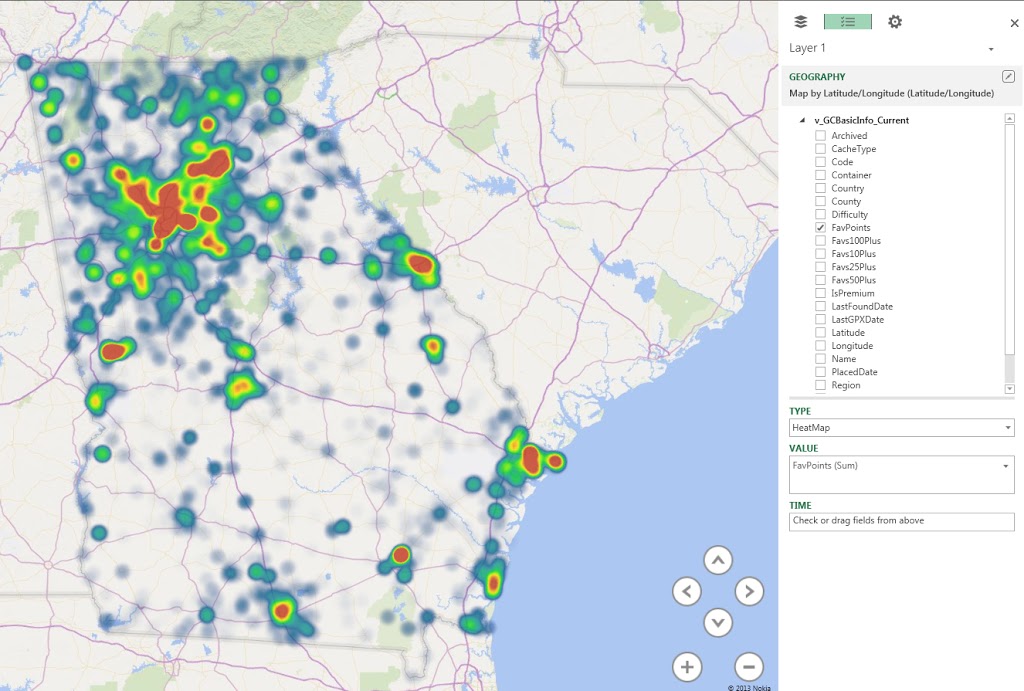Enable the County field checkbox
This screenshot has width=1024, height=691.
820,202
